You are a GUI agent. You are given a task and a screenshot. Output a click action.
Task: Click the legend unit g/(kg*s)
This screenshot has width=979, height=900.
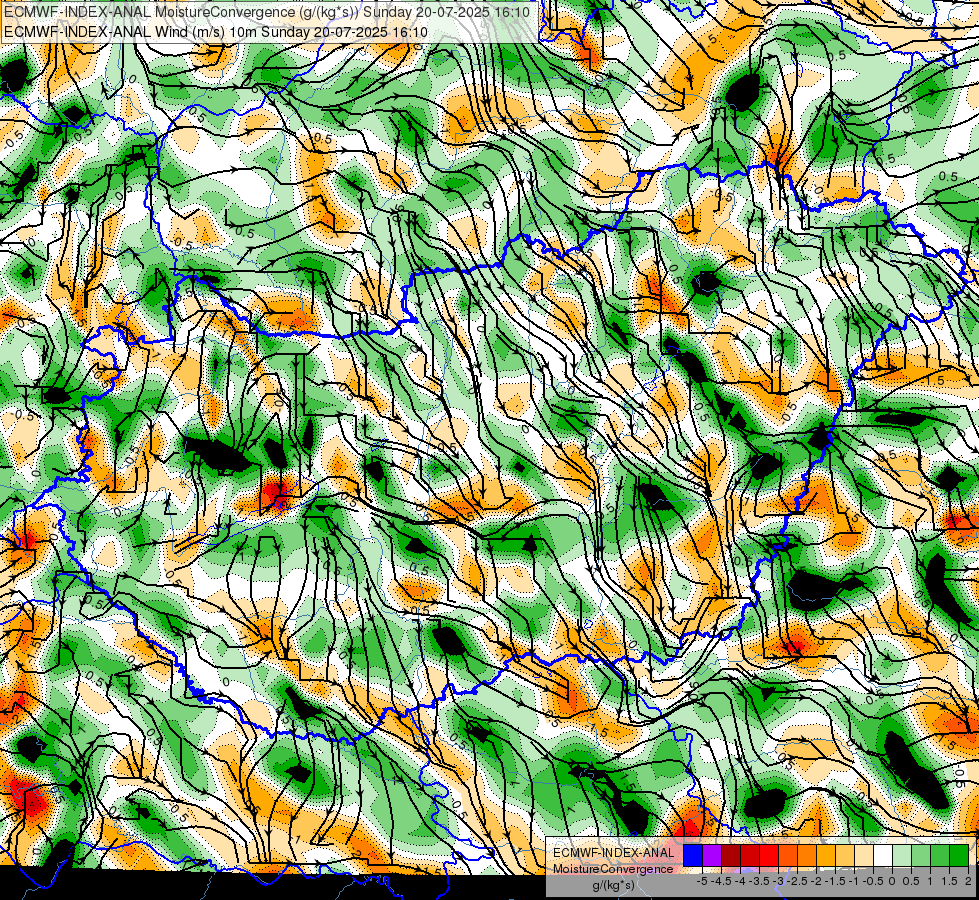(613, 885)
